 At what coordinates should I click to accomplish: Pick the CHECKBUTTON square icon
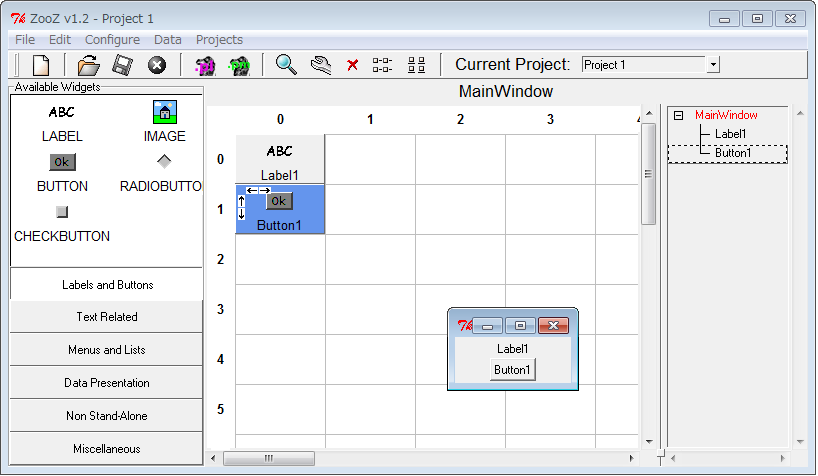pos(62,211)
